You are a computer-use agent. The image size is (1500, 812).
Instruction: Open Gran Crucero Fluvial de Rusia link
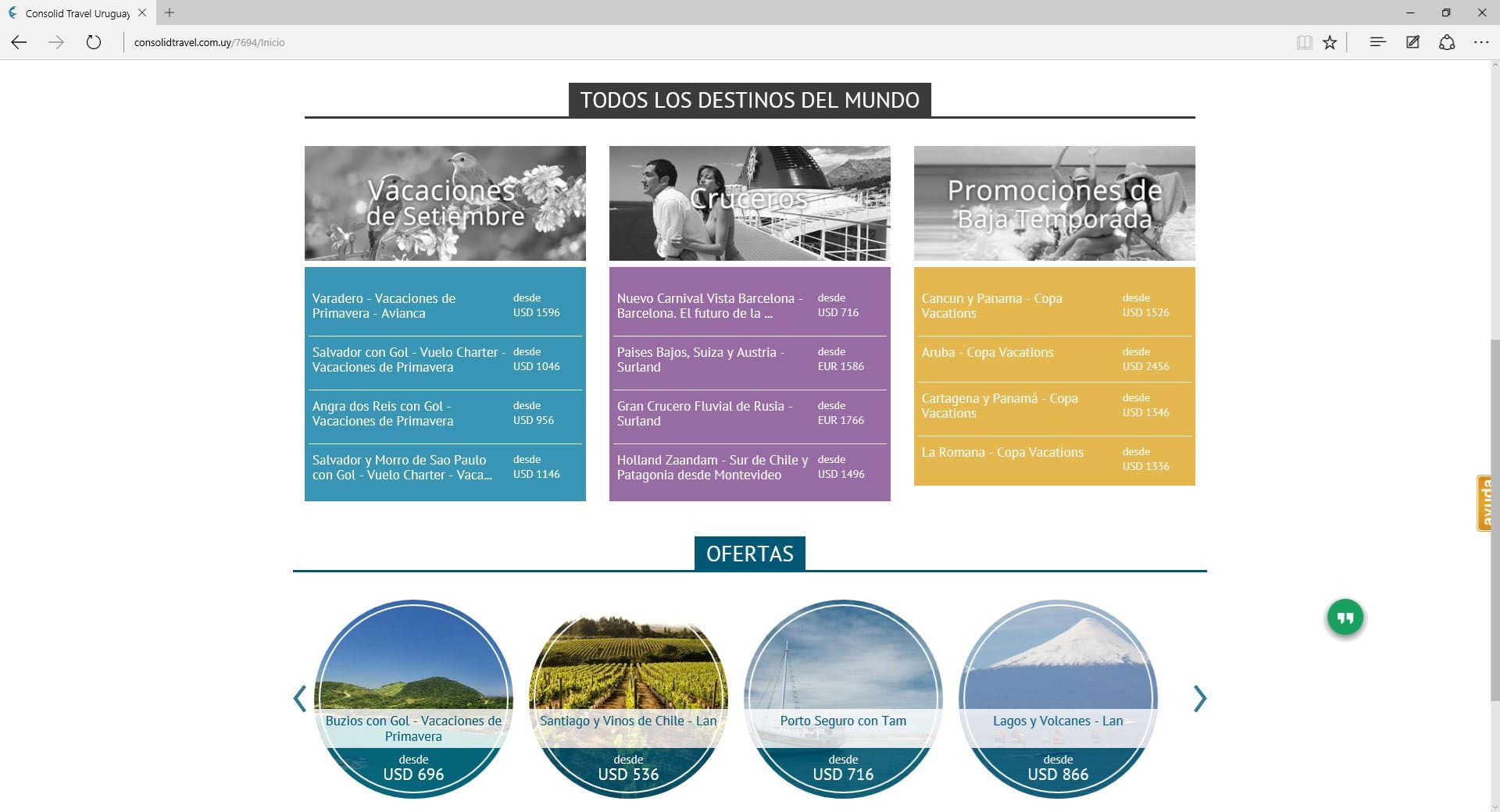click(x=704, y=414)
